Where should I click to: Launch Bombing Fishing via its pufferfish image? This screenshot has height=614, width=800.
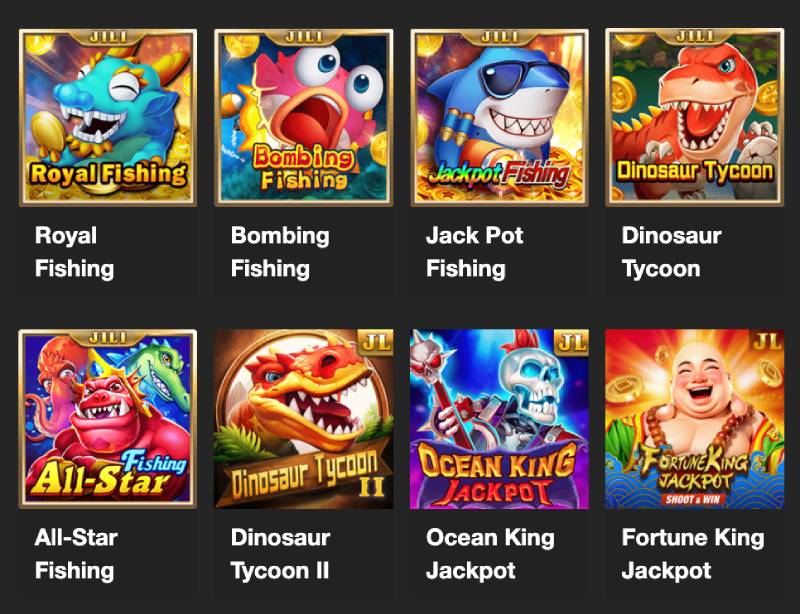point(304,117)
